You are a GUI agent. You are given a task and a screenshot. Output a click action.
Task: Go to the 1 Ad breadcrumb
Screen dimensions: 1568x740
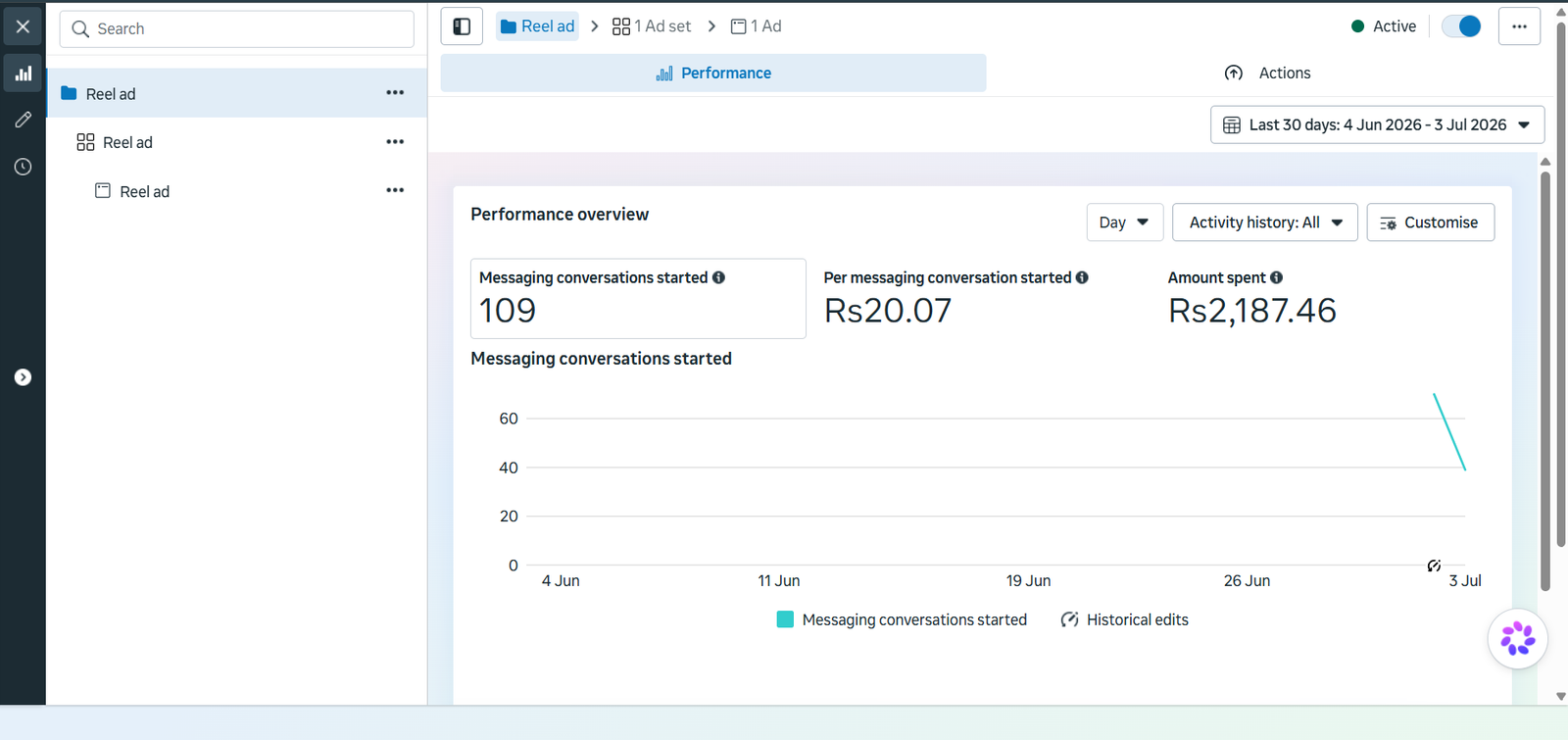click(757, 26)
